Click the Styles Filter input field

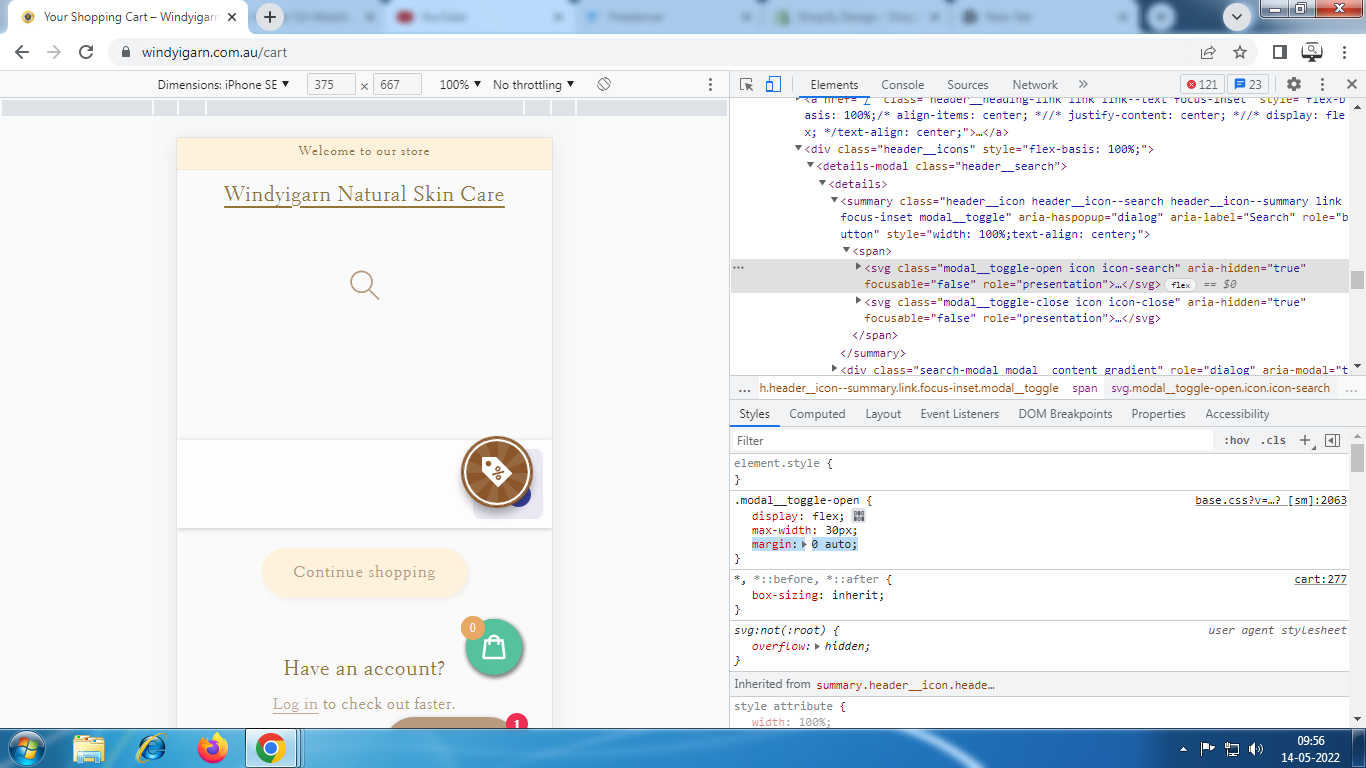click(970, 441)
